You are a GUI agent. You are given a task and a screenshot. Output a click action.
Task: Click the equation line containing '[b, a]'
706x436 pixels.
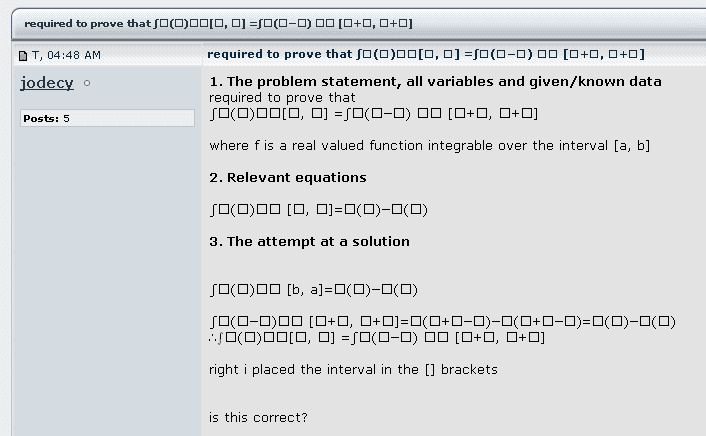point(313,290)
